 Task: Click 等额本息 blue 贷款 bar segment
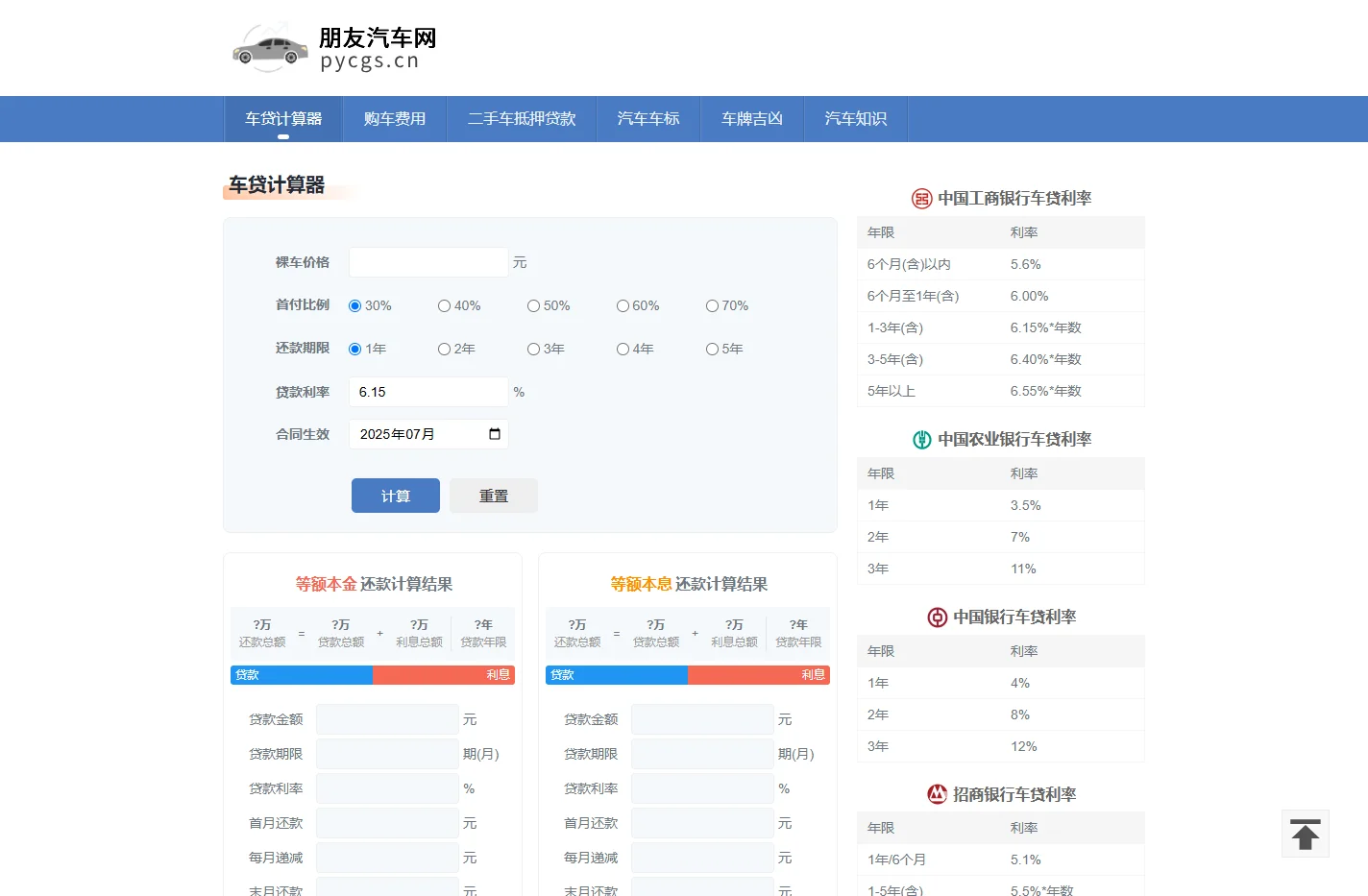pyautogui.click(x=617, y=675)
